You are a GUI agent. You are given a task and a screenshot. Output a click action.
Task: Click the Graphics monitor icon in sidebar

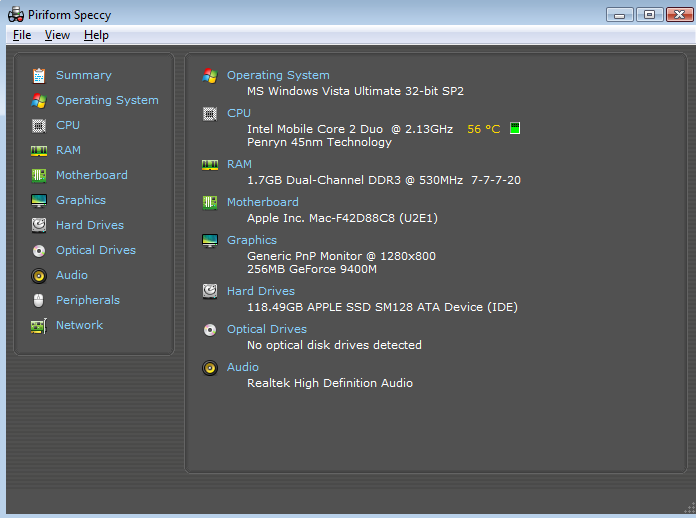pos(39,201)
